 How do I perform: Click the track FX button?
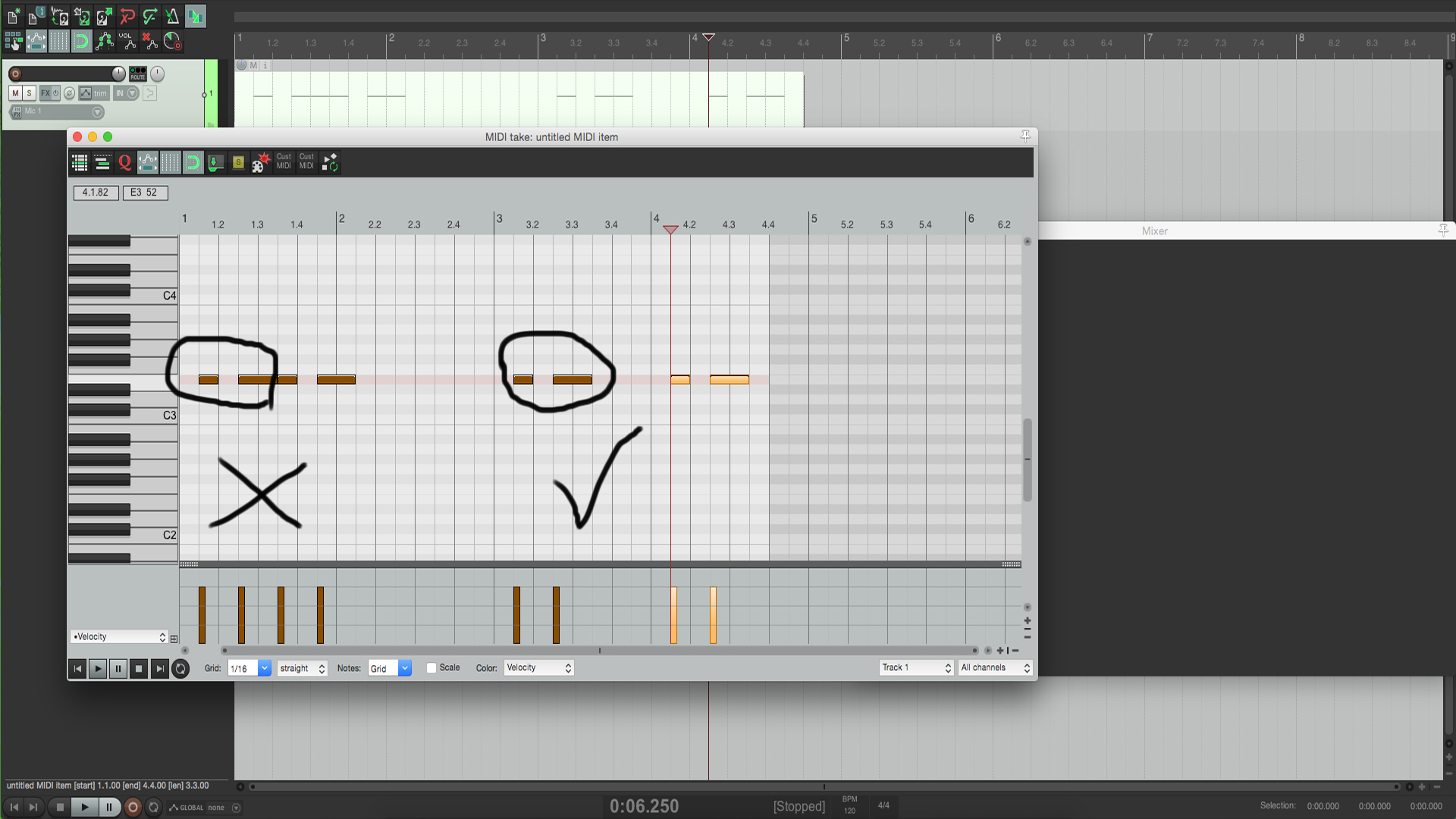[x=45, y=93]
